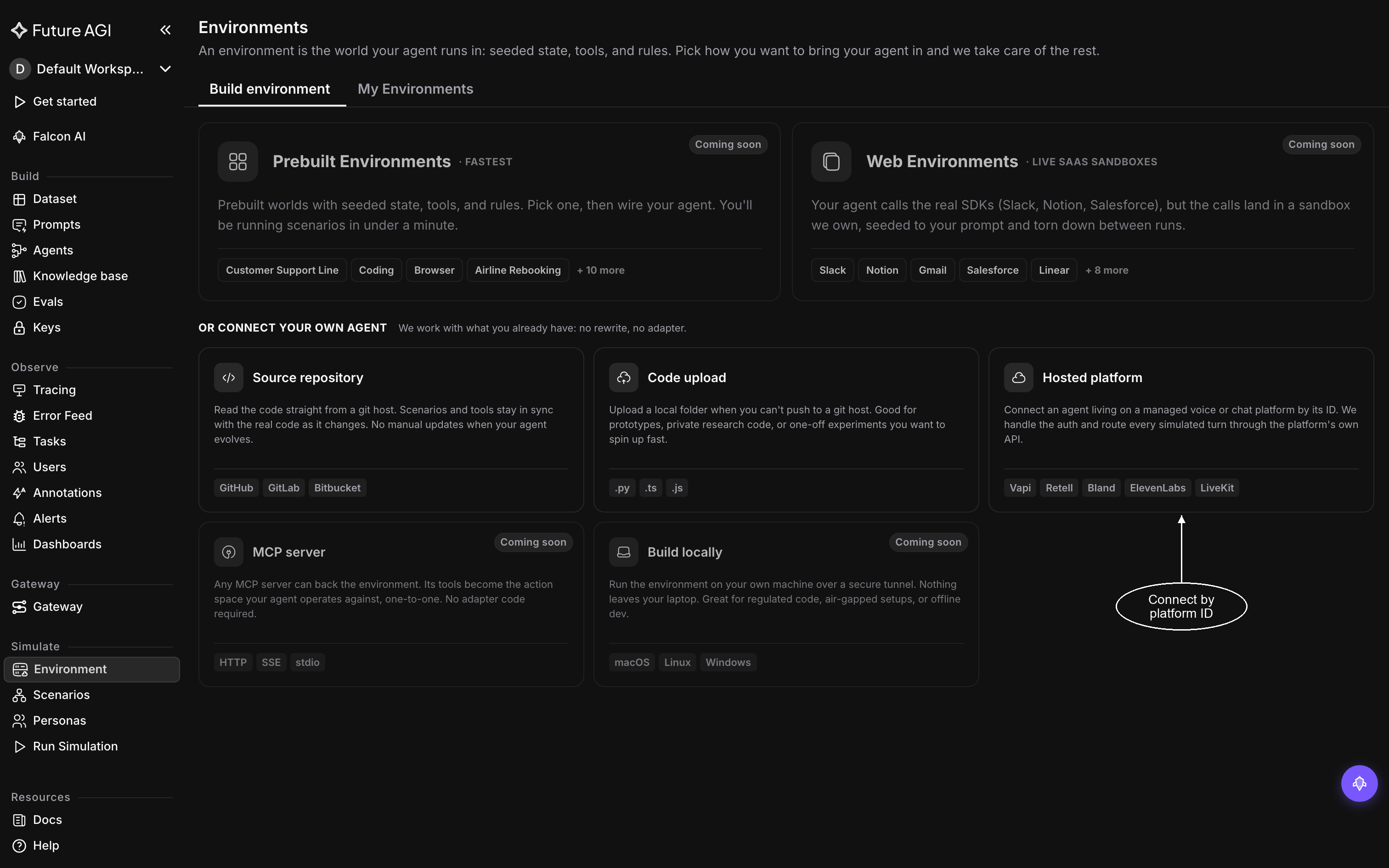Open the Default Workspace dropdown arrow
The height and width of the screenshot is (868, 1389).
[x=165, y=69]
